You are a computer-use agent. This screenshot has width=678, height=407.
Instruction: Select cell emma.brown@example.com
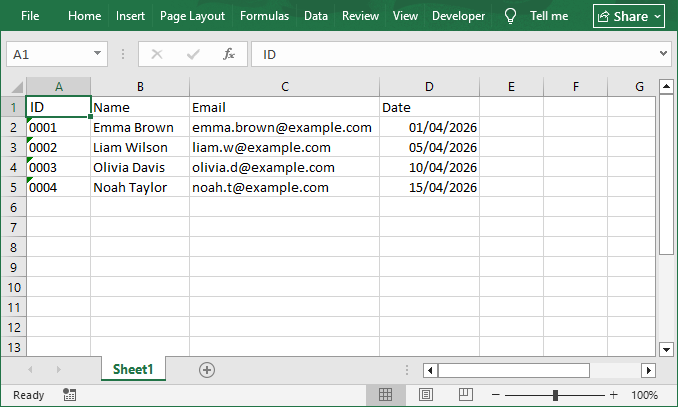[x=285, y=127]
